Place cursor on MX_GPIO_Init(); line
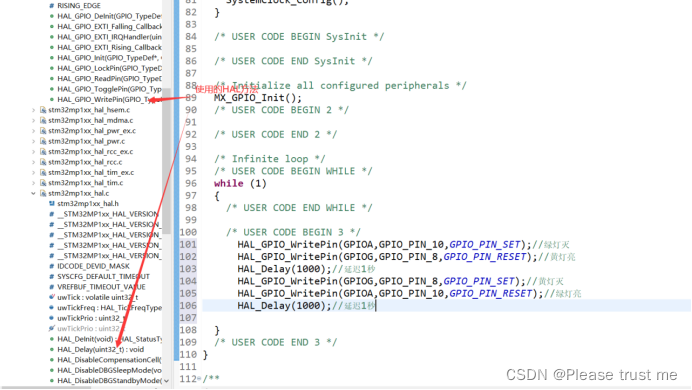This screenshot has height=390, width=692. pyautogui.click(x=258, y=98)
